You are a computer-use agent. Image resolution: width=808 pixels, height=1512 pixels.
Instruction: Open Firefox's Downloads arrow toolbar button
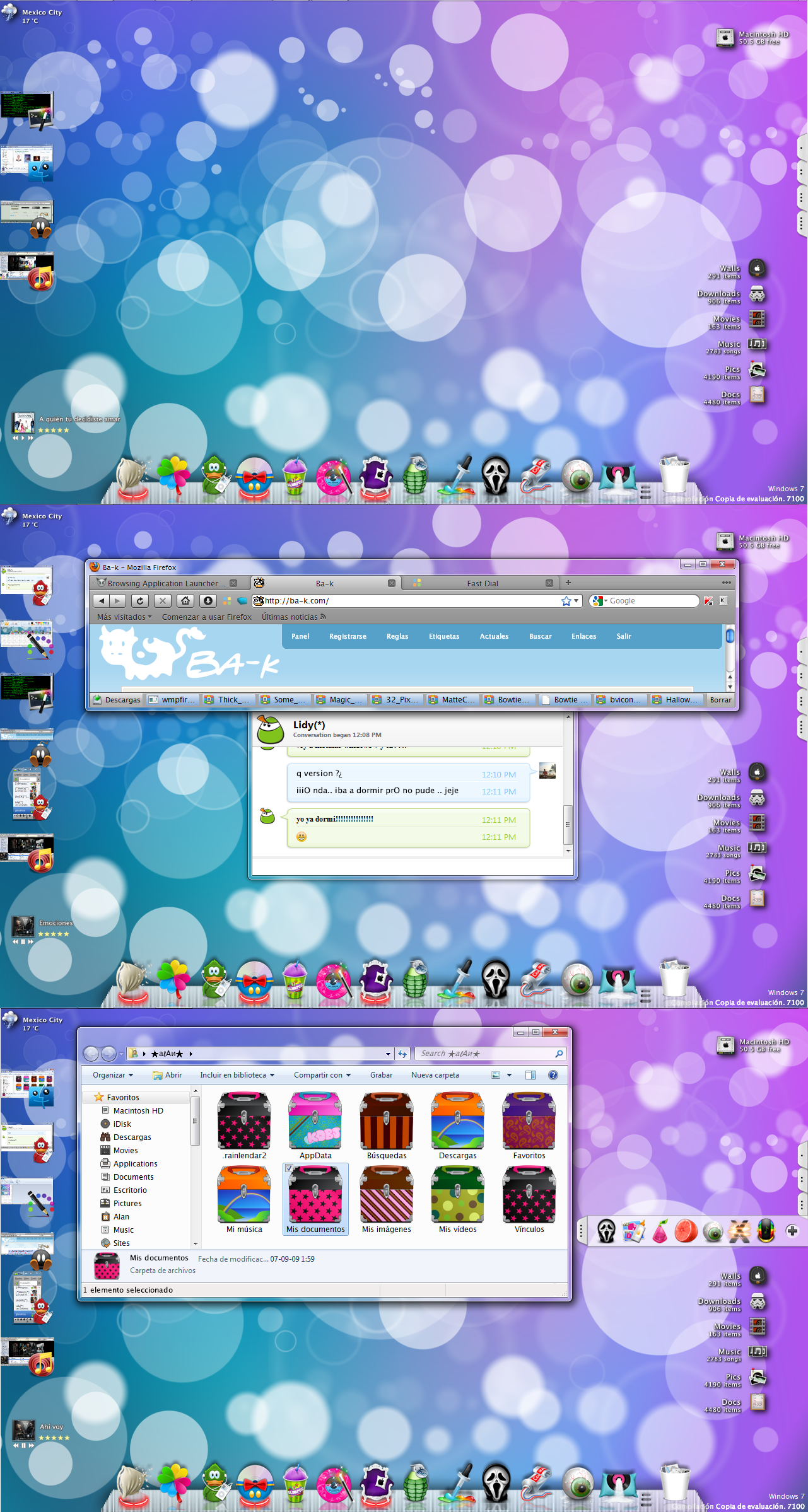point(208,601)
